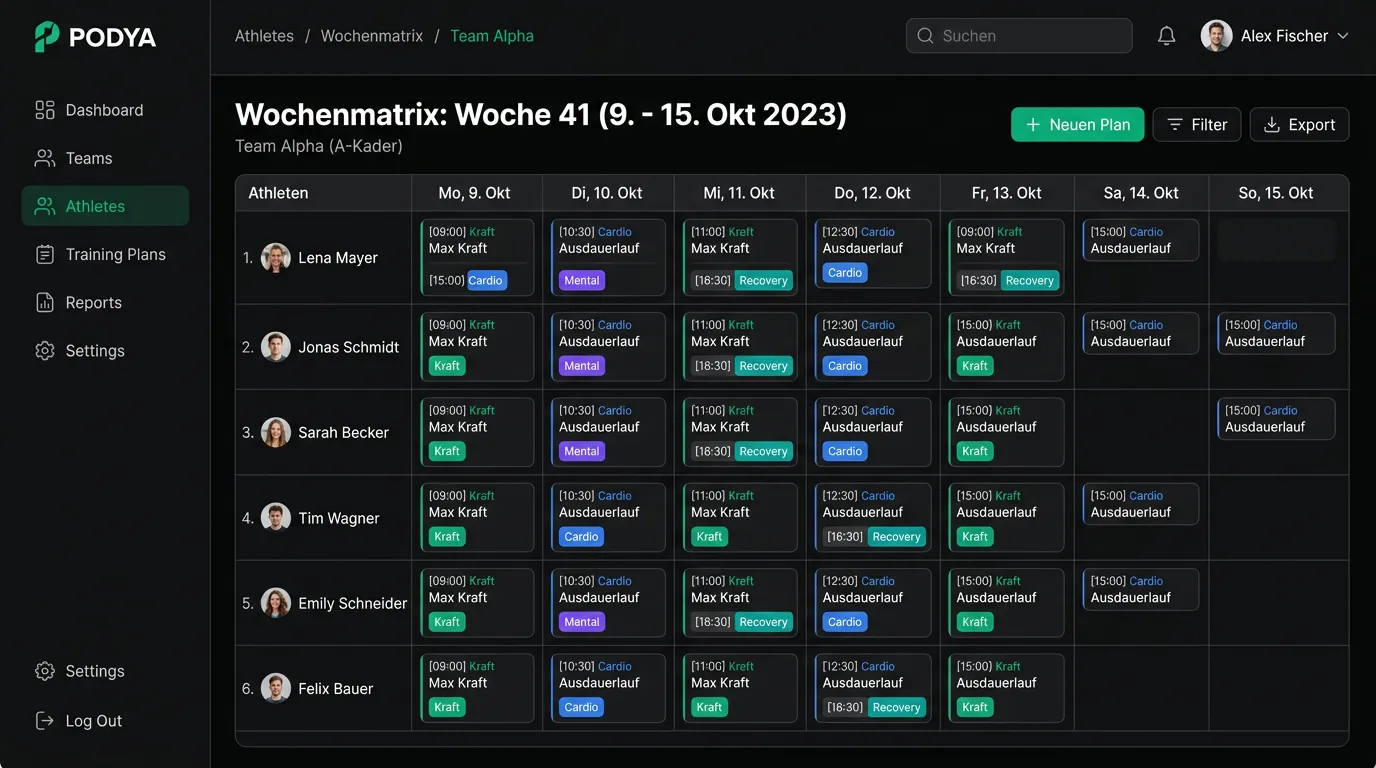Click Jonas Schmidt's Monday Kraft tag
Screen dimensions: 1376x768
coord(447,366)
